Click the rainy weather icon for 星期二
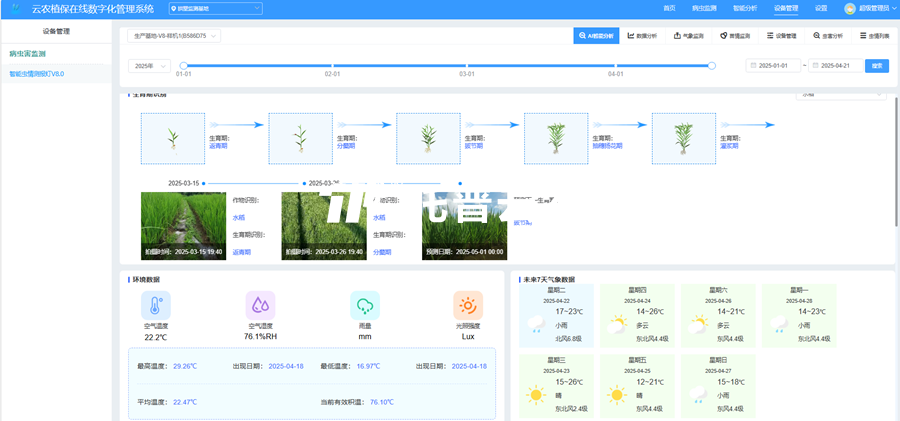 pyautogui.click(x=536, y=324)
